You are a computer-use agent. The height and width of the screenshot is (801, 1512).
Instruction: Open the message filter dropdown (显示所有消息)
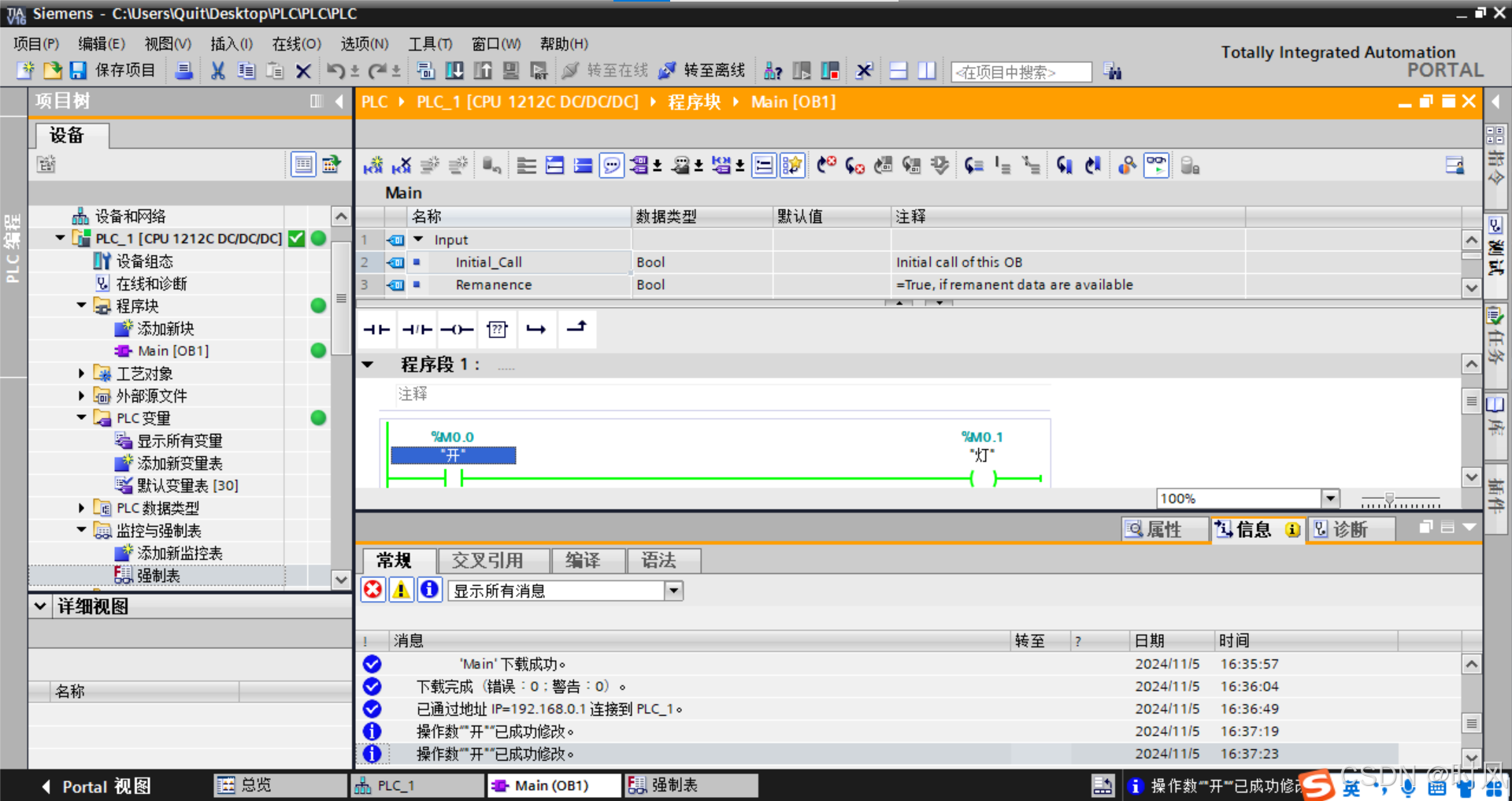pos(673,591)
